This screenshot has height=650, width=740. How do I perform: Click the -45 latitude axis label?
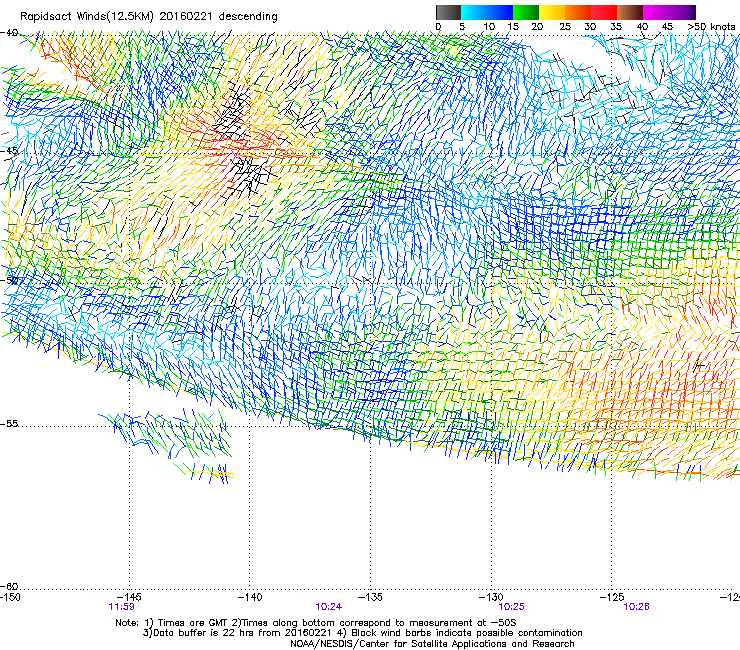(x=9, y=151)
